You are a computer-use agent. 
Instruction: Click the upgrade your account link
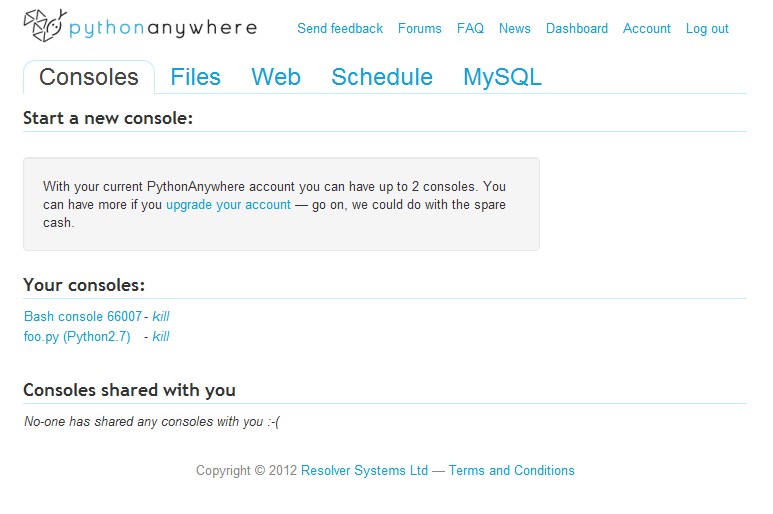click(228, 205)
